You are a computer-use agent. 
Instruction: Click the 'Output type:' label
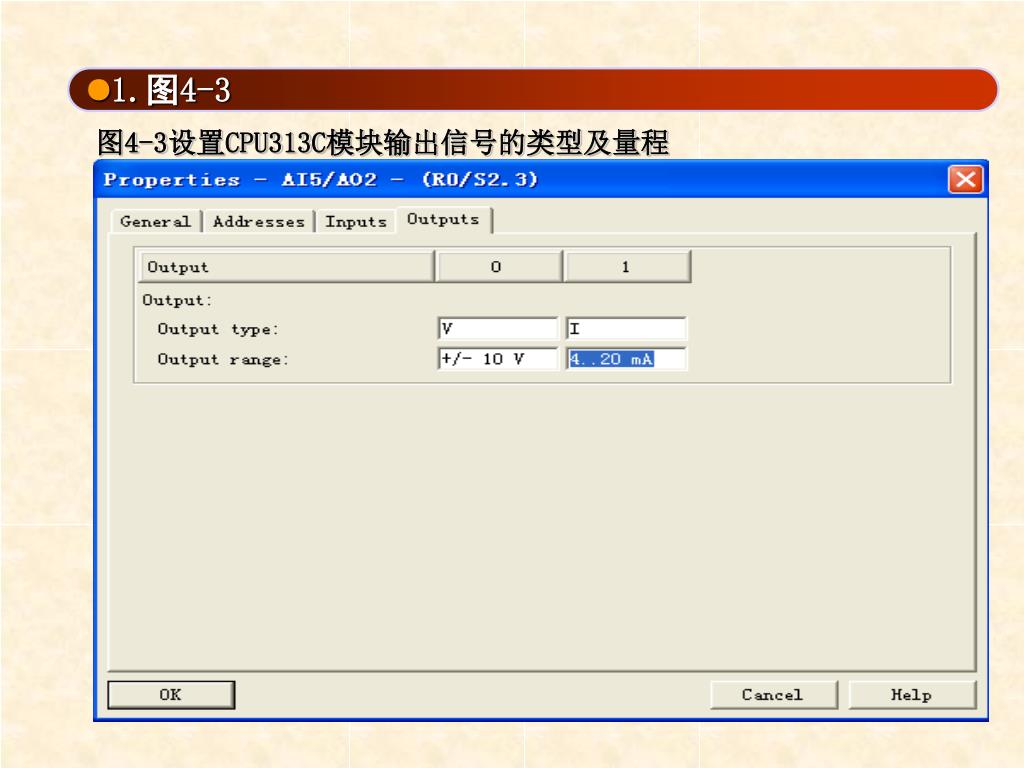[x=218, y=329]
